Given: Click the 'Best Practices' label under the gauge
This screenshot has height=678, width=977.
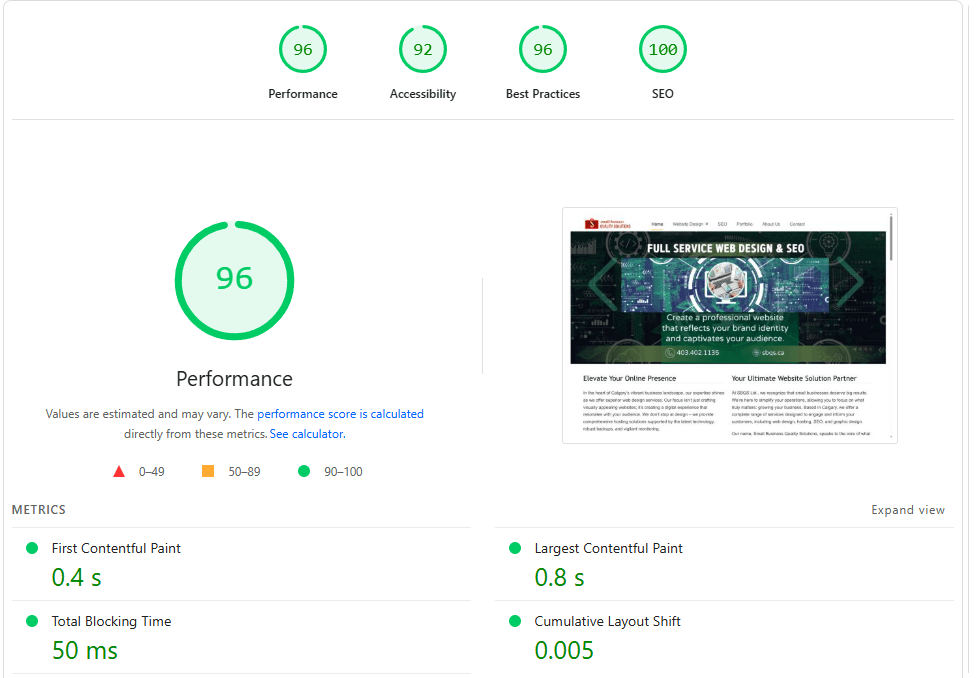Looking at the screenshot, I should coord(543,94).
